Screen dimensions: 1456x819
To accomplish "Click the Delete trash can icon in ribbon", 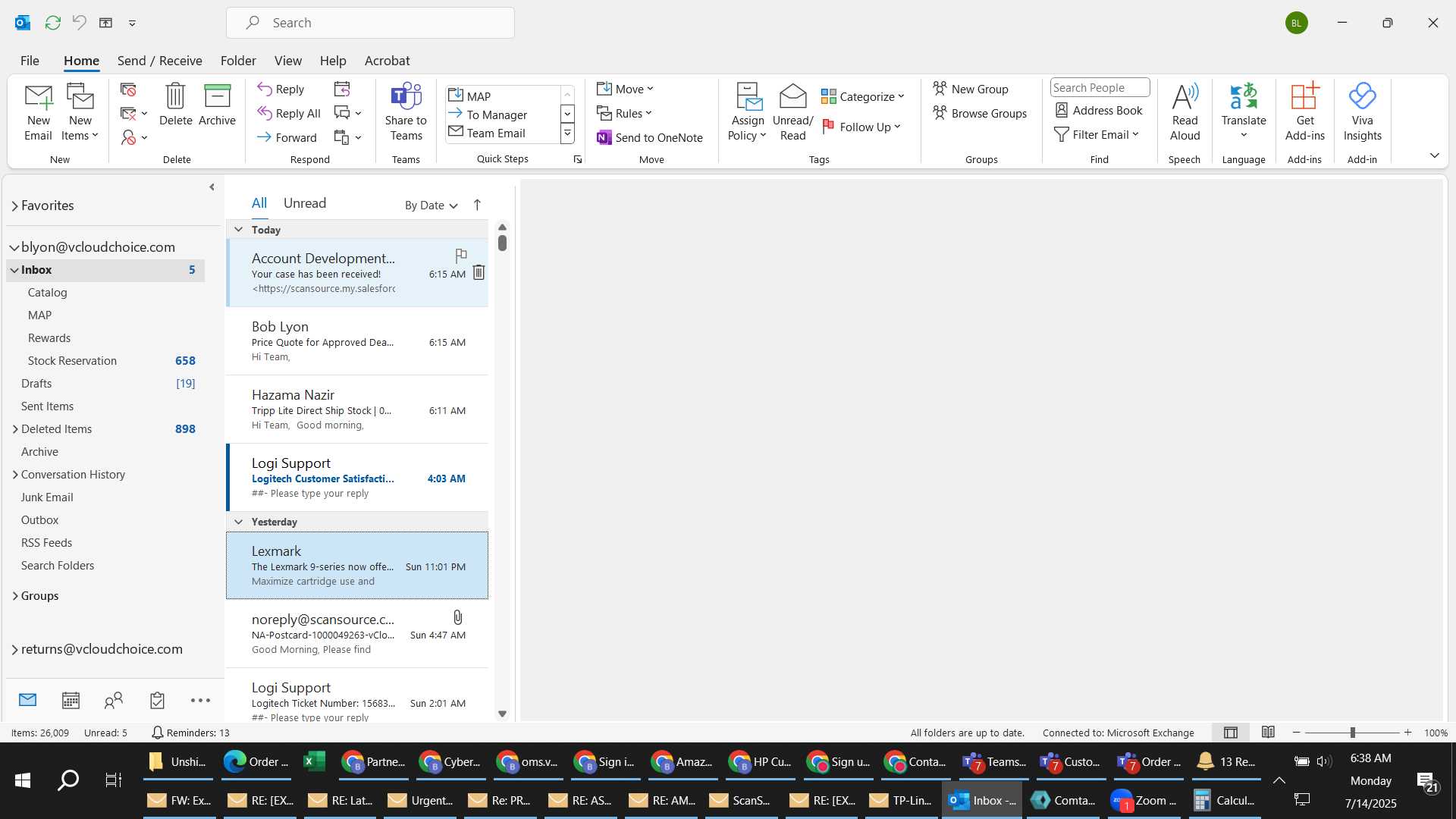I will tap(175, 105).
